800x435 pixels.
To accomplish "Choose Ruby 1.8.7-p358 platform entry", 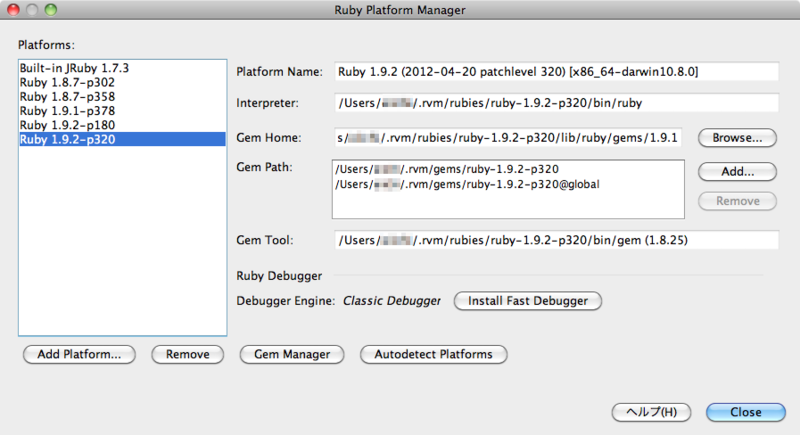I will pyautogui.click(x=122, y=96).
